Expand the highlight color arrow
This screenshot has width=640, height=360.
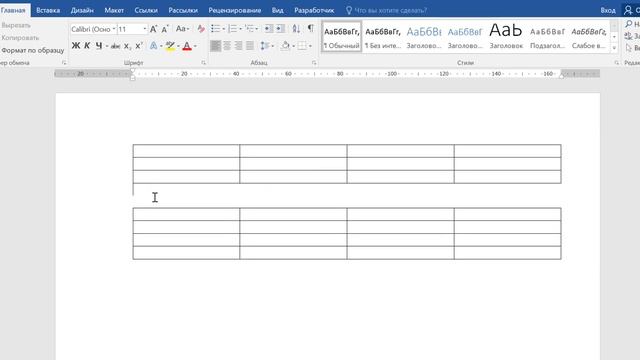(178, 46)
